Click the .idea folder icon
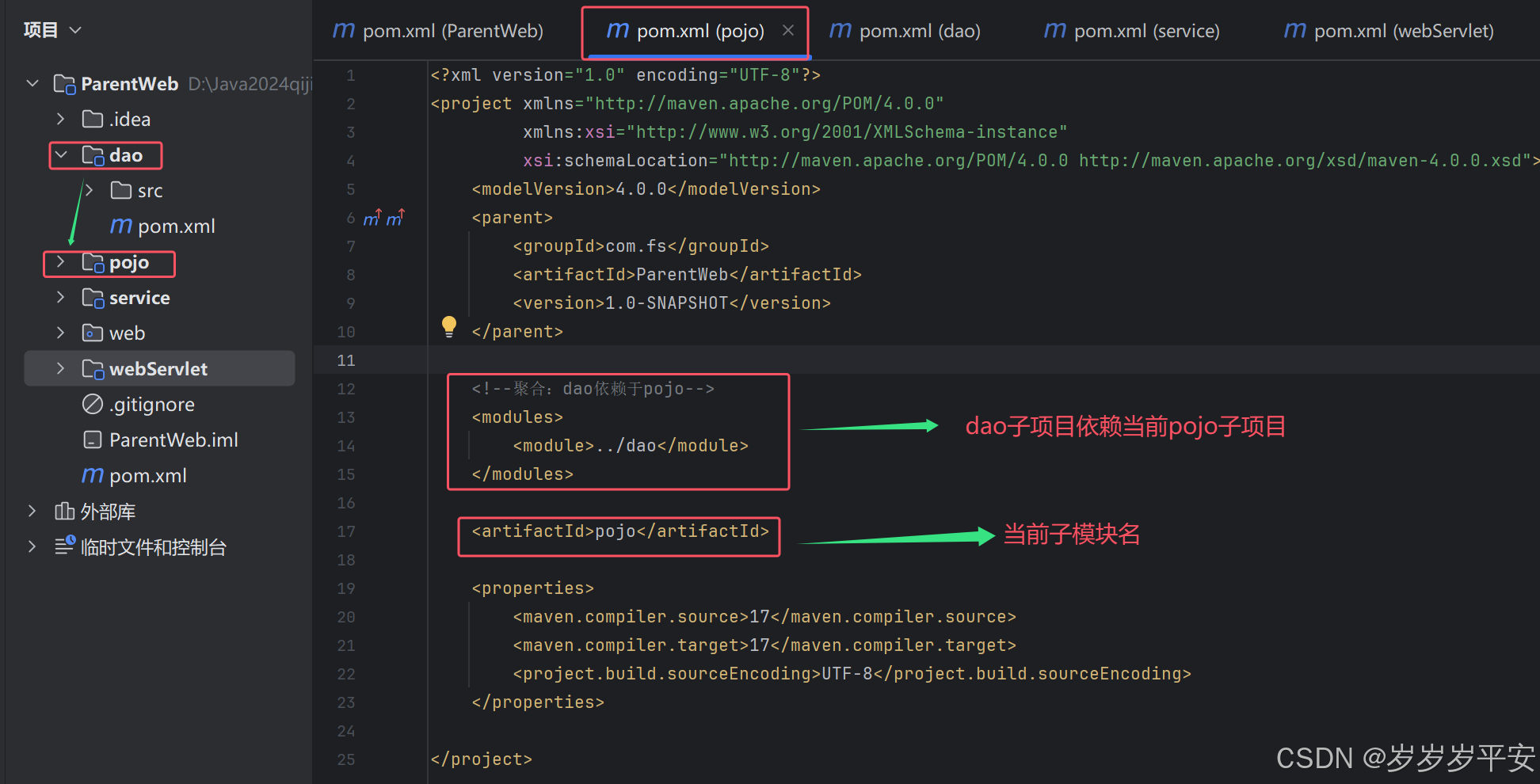 [93, 119]
